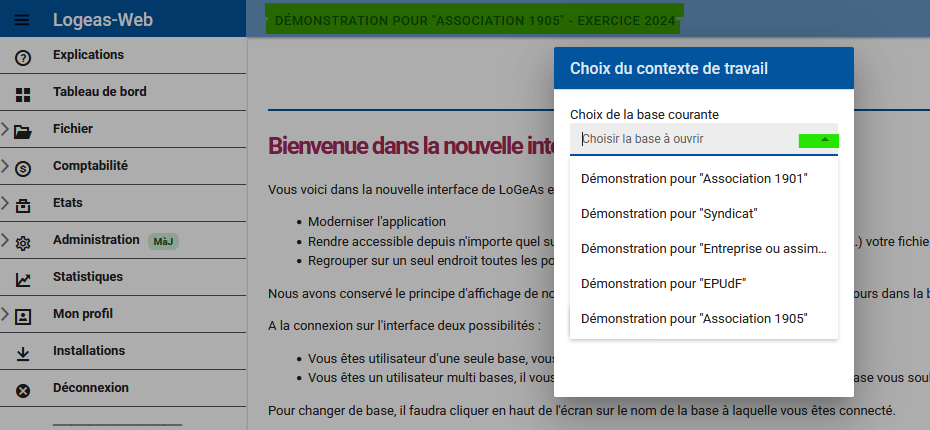This screenshot has height=430, width=930.
Task: Click the Fichier open-folder icon
Action: point(24,131)
